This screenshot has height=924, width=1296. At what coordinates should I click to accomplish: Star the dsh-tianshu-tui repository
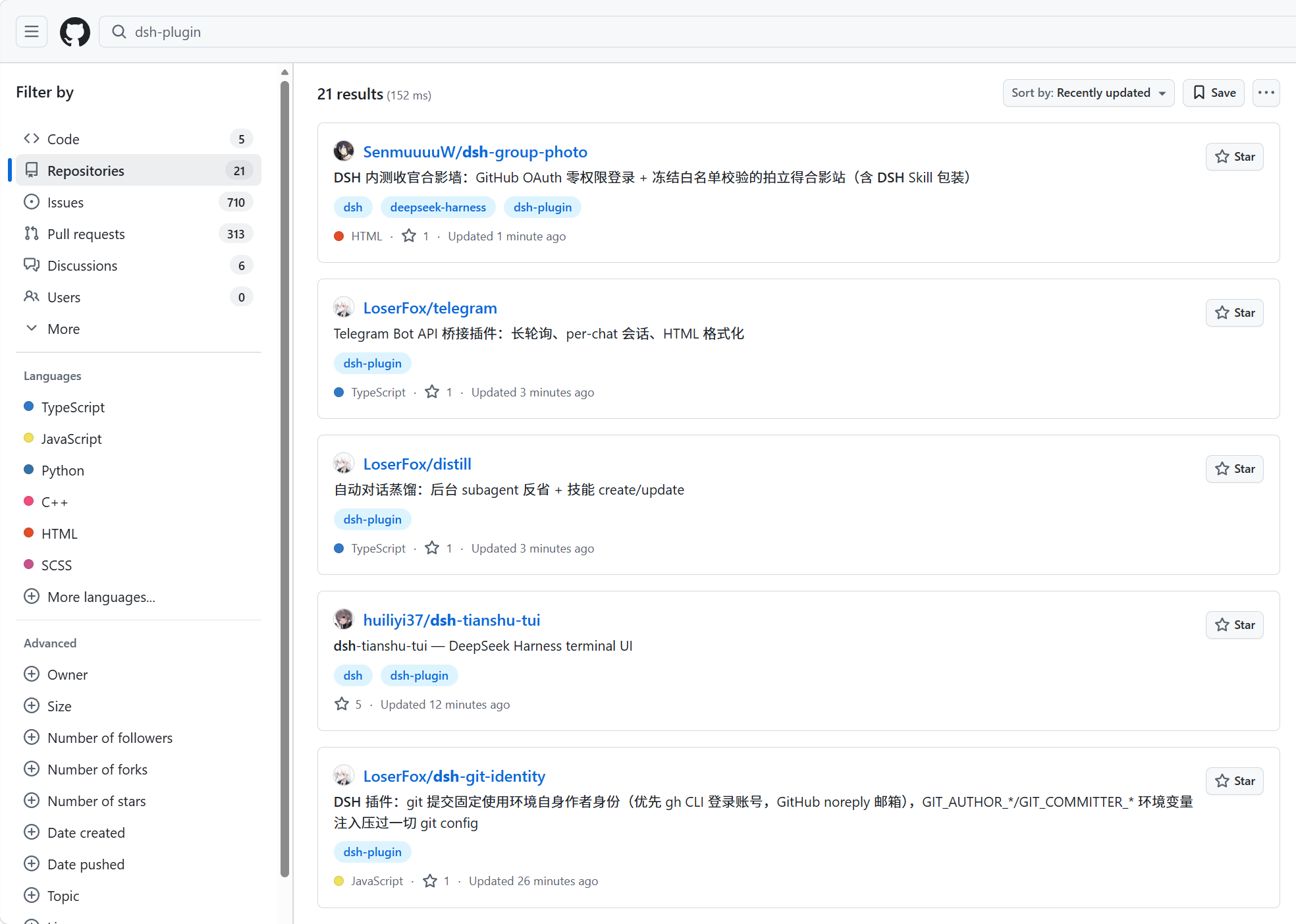pos(1235,625)
